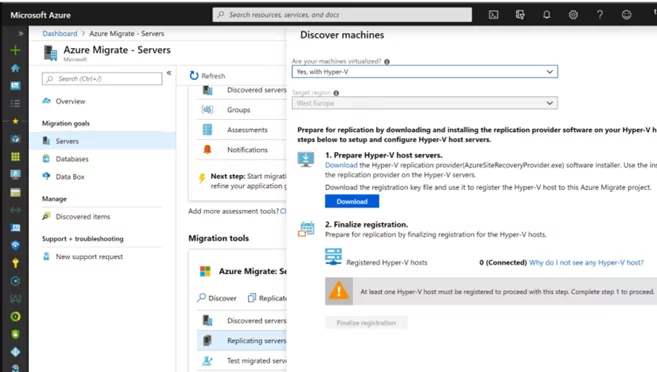
Task: Expand the 'Are your machines virtualized' dropdown
Action: (424, 72)
